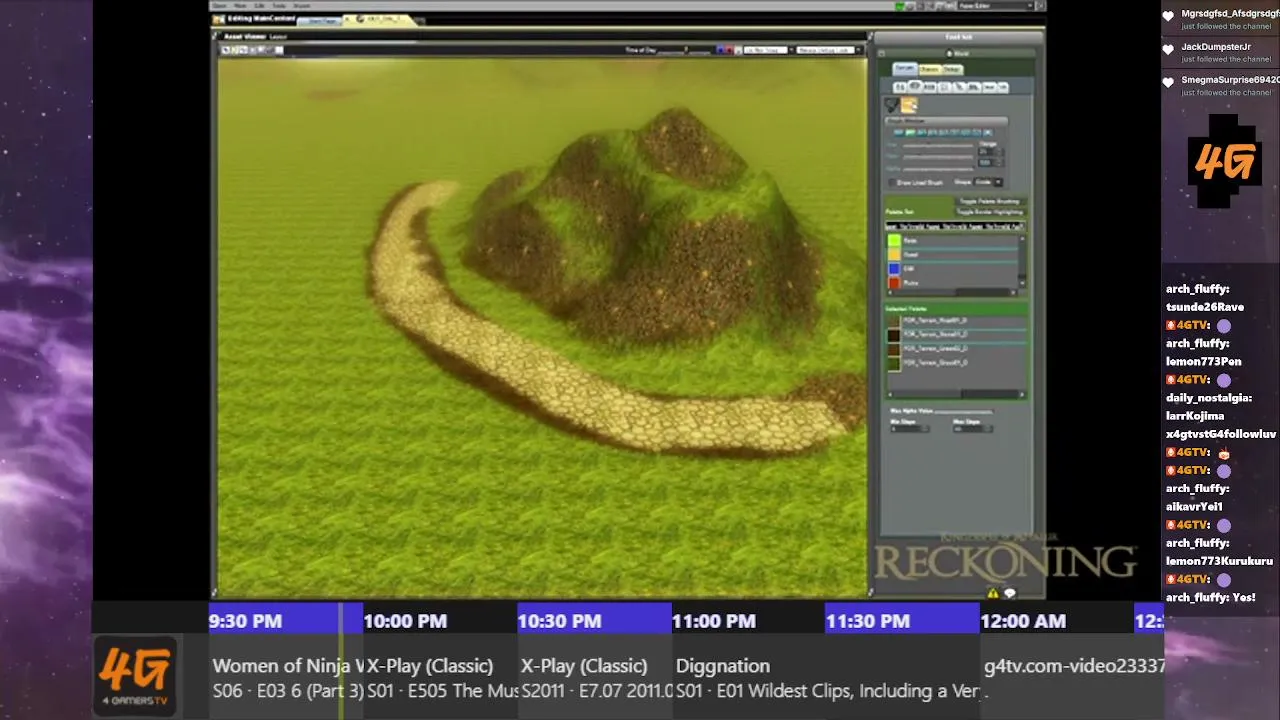Select the red palette color swatch

click(894, 283)
